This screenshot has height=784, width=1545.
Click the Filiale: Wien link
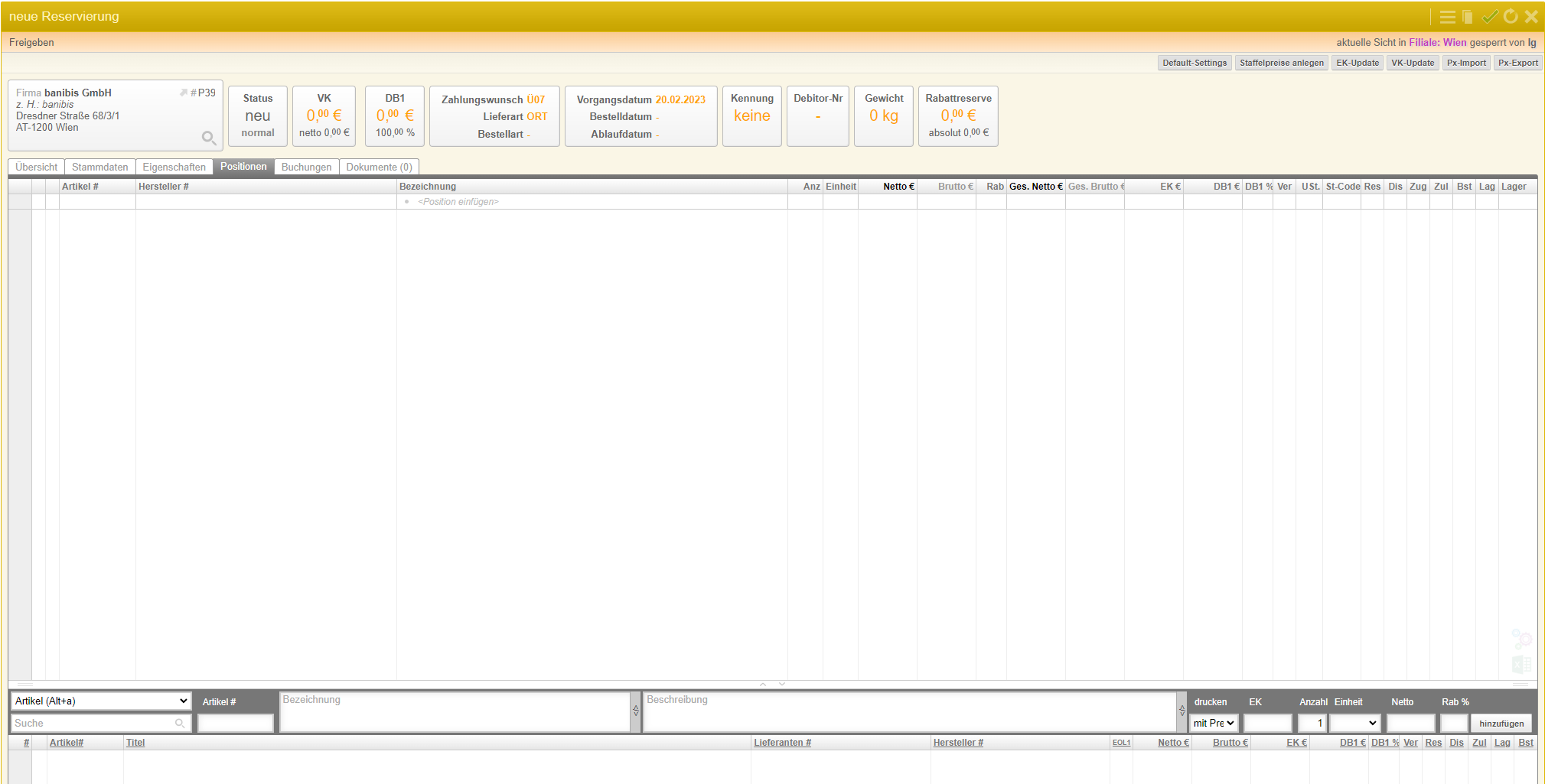(x=1438, y=42)
